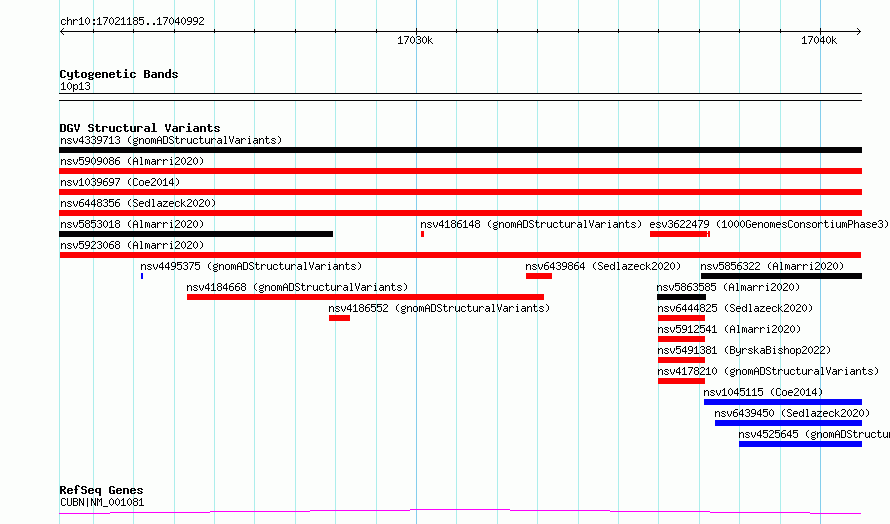Click the red bar under nsv5909086
This screenshot has width=890, height=524.
(460, 171)
